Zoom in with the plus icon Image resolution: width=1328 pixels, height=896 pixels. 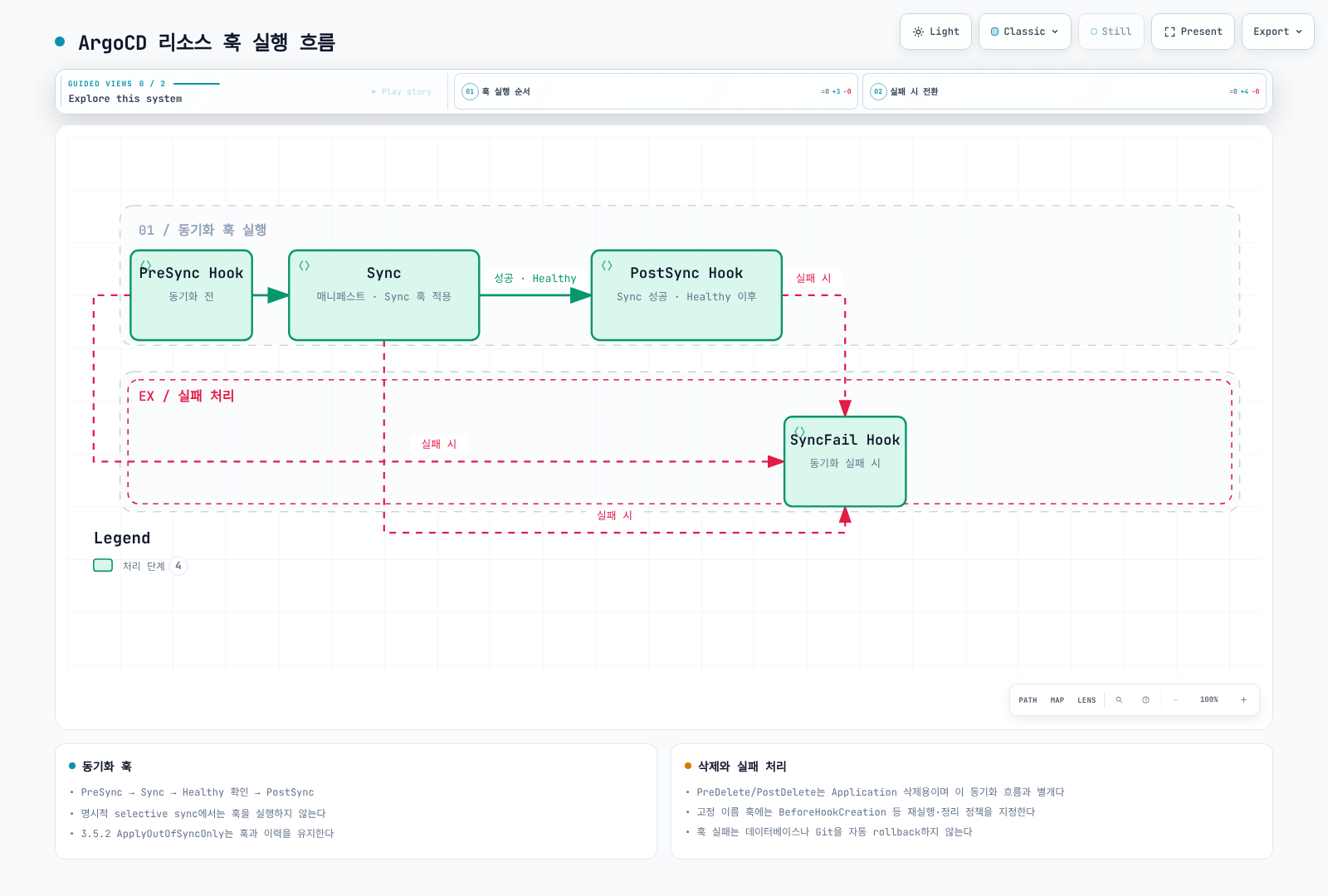[1243, 700]
